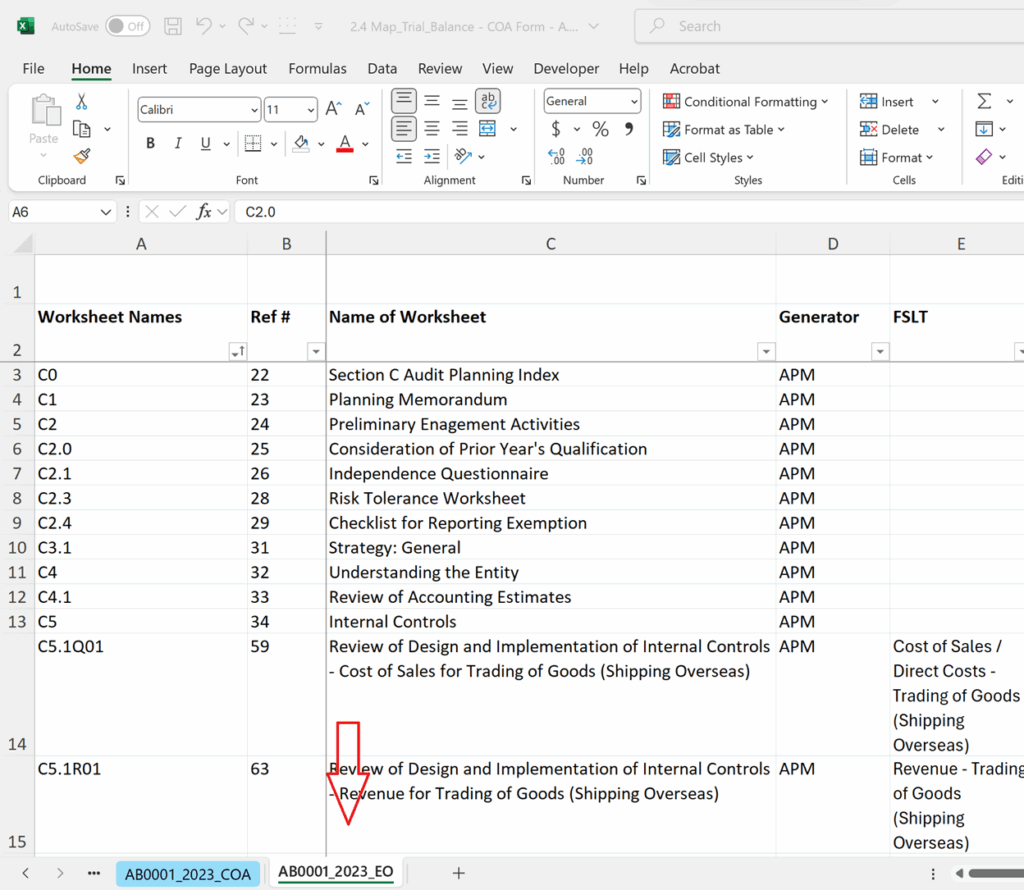Click the Format as Table button
Viewport: 1024px width, 890px height.
(x=724, y=129)
